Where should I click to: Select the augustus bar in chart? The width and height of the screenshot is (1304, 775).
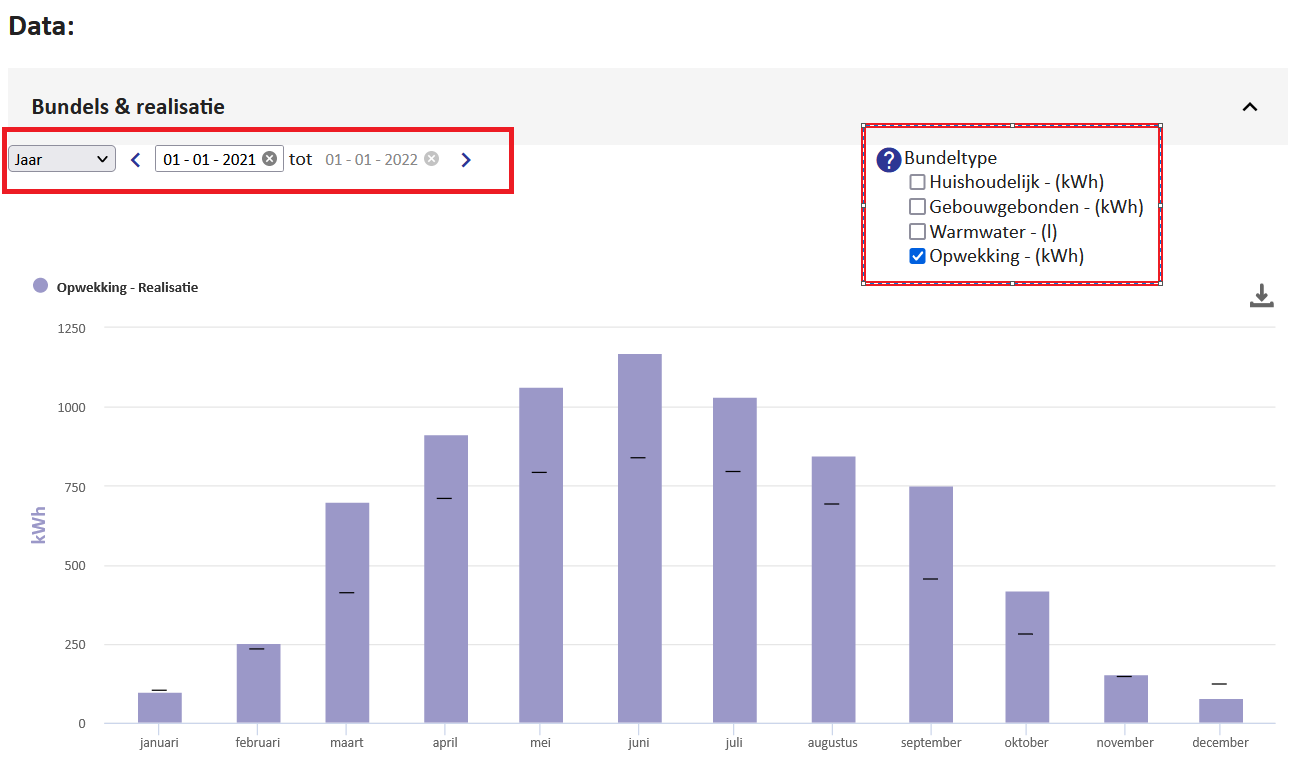(x=833, y=590)
